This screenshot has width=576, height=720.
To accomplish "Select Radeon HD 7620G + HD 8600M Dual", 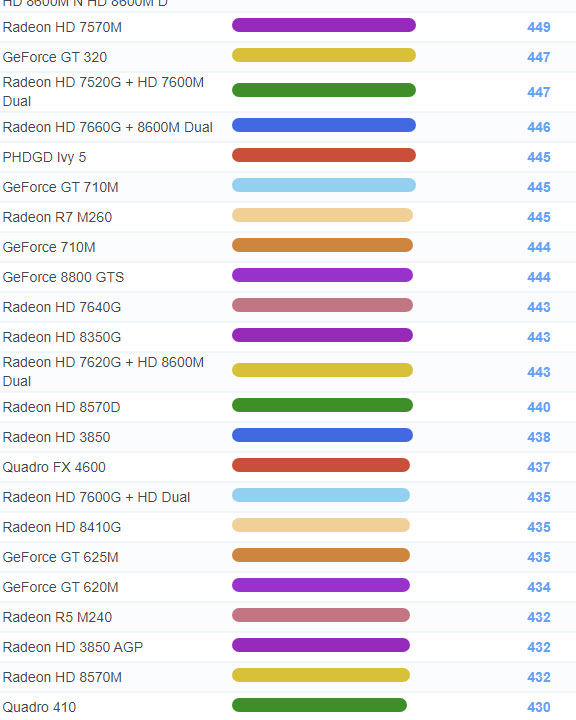I will coord(103,372).
